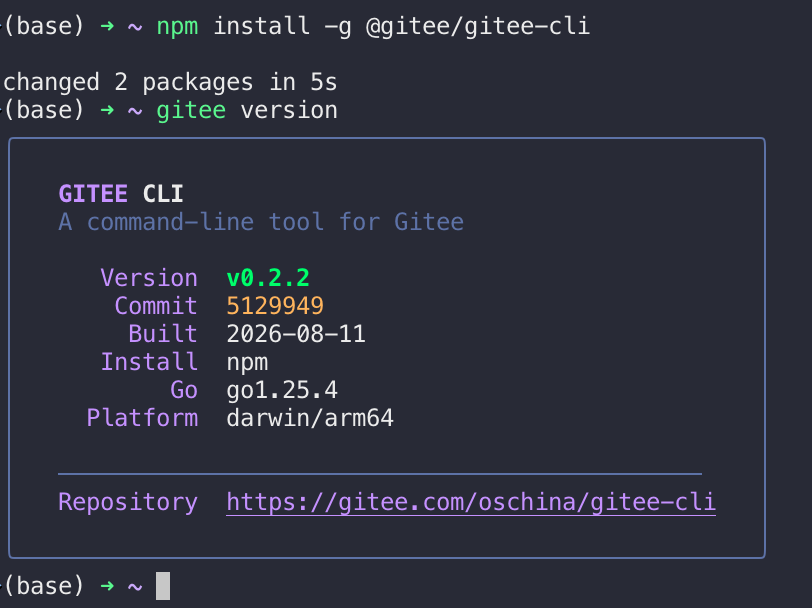Click the 'install' word in the npm command
The image size is (812, 608).
[x=261, y=26]
